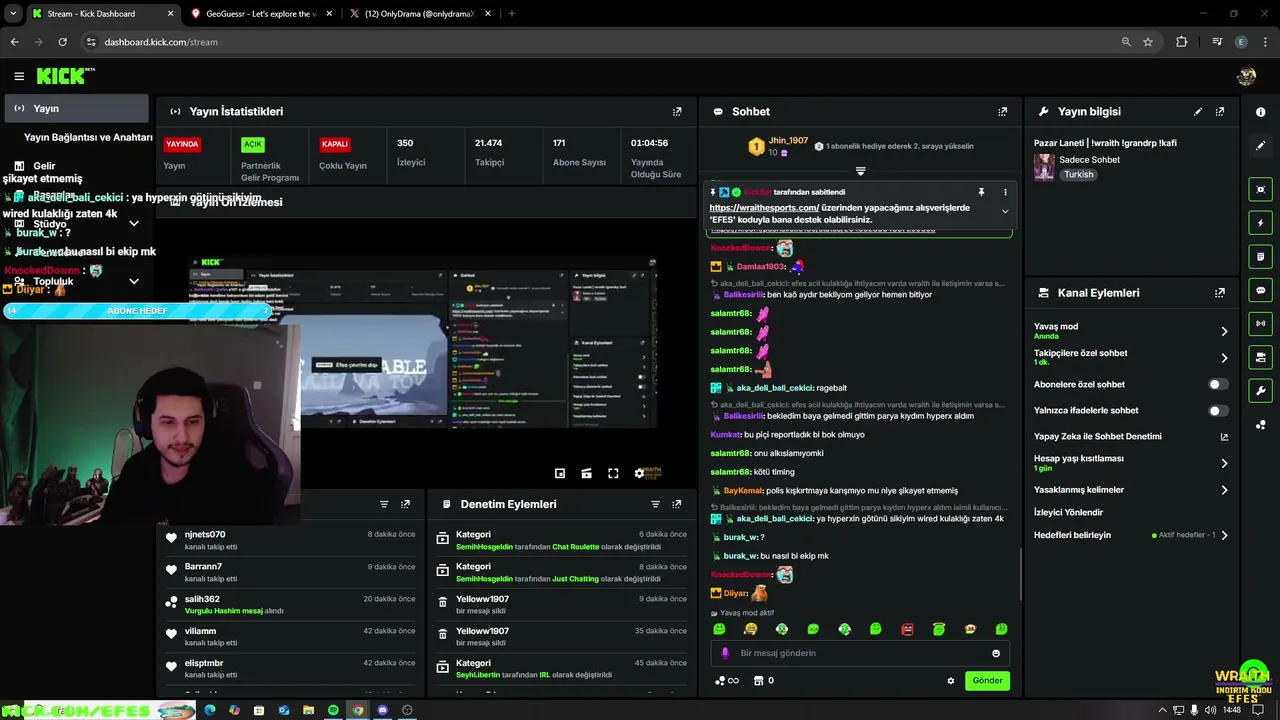Open the wraithesports.com link in pinned message
Viewport: 1280px width, 720px height.
(x=764, y=208)
